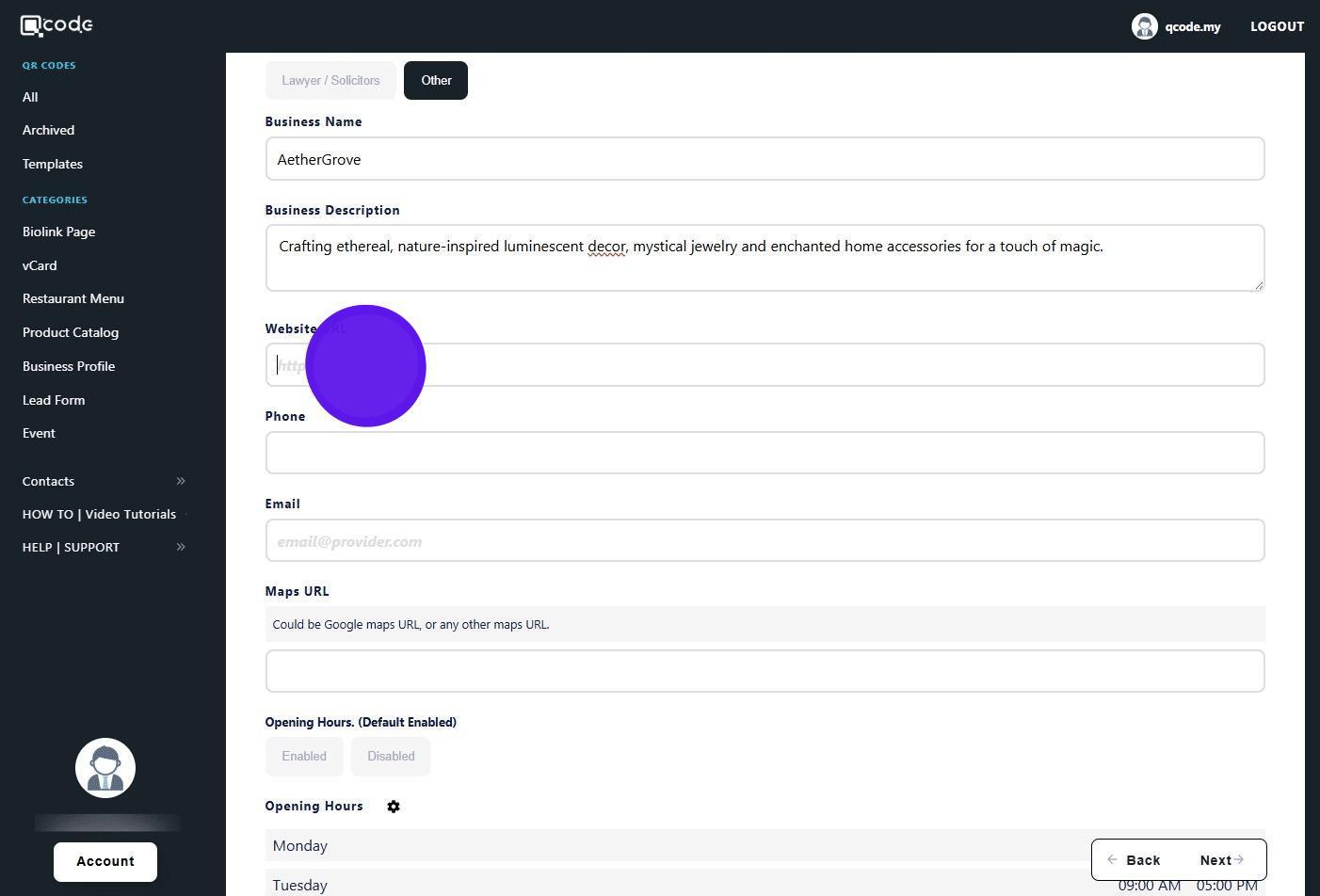
Task: Go to Archived QR codes
Action: coord(48,130)
